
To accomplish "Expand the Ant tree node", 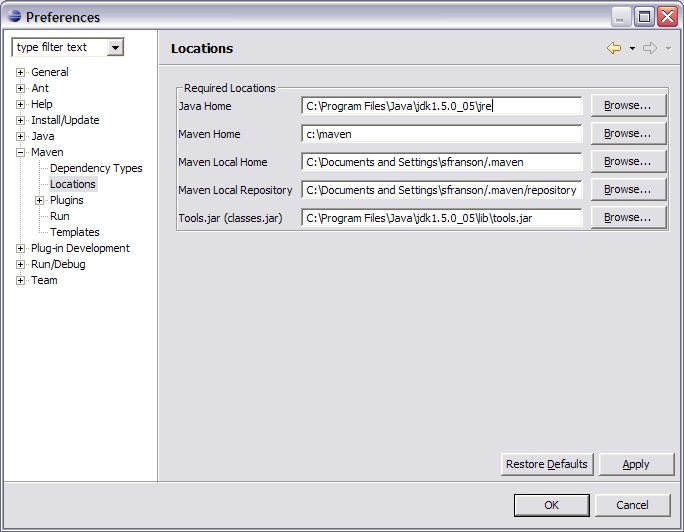I will tap(20, 89).
